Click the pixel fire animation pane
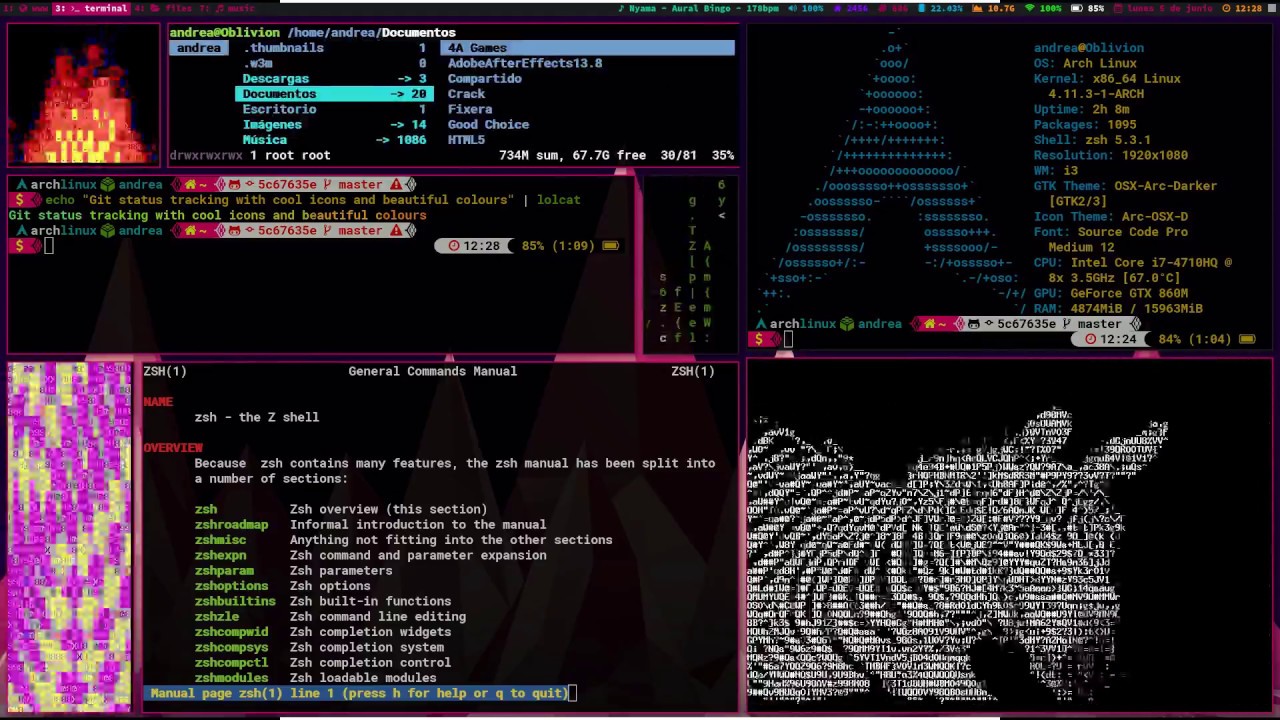This screenshot has height=720, width=1280. pos(83,93)
